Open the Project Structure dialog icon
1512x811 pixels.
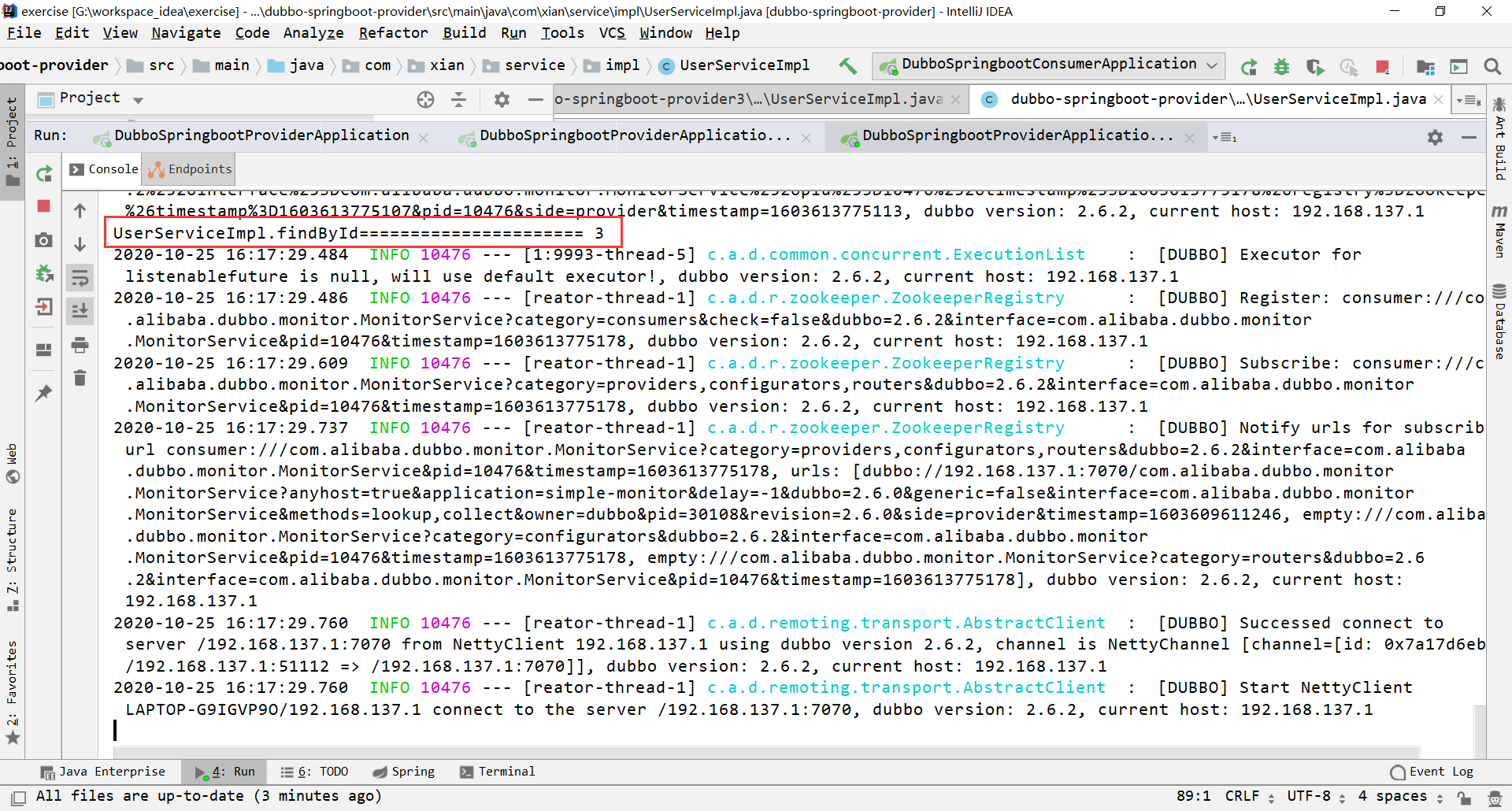[1425, 67]
